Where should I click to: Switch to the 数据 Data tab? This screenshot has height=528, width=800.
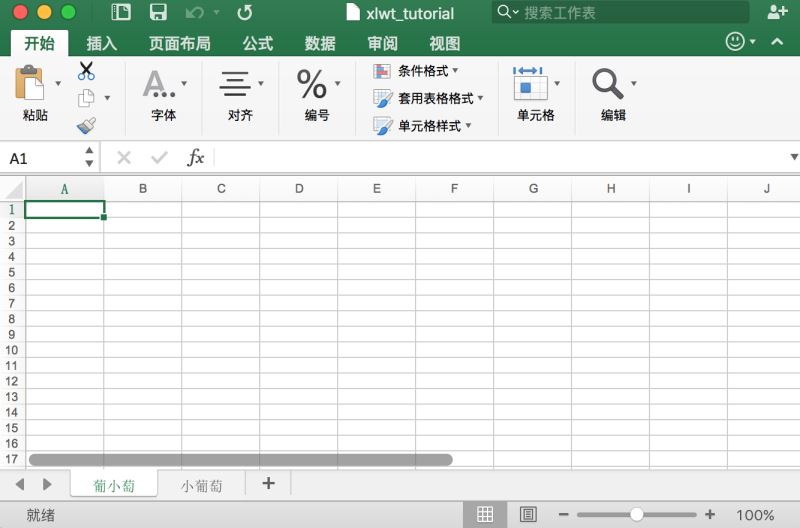click(x=320, y=43)
